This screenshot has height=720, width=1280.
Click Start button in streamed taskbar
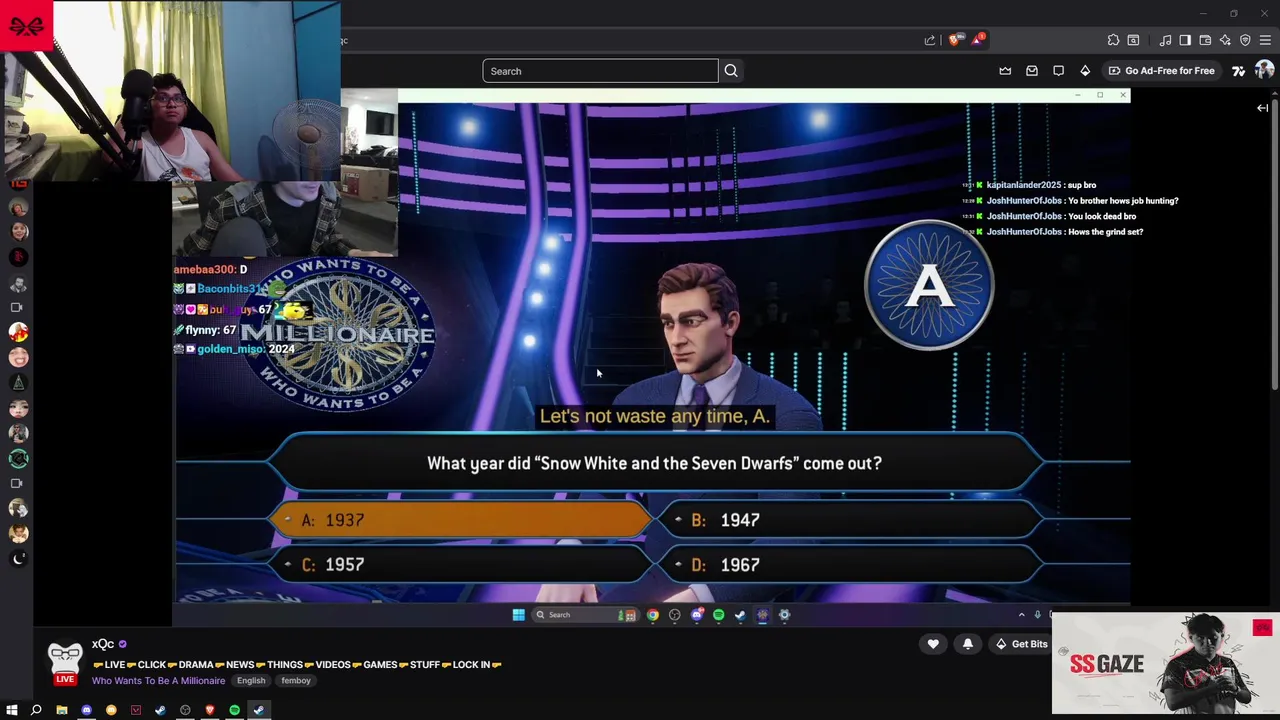pyautogui.click(x=518, y=615)
